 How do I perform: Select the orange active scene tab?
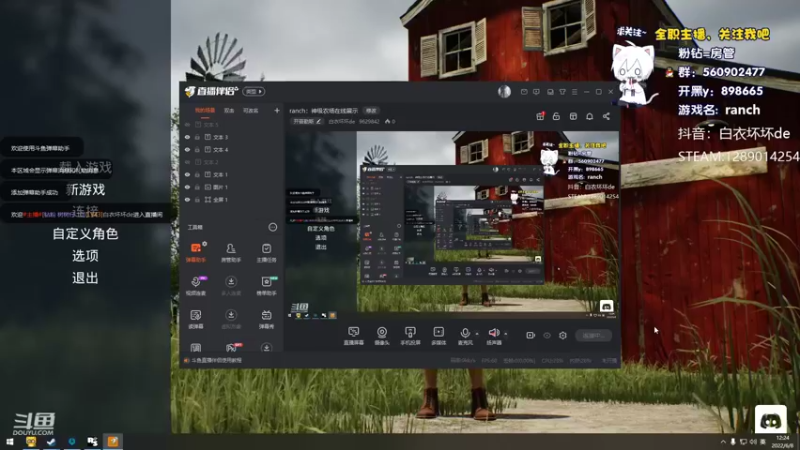tap(205, 110)
